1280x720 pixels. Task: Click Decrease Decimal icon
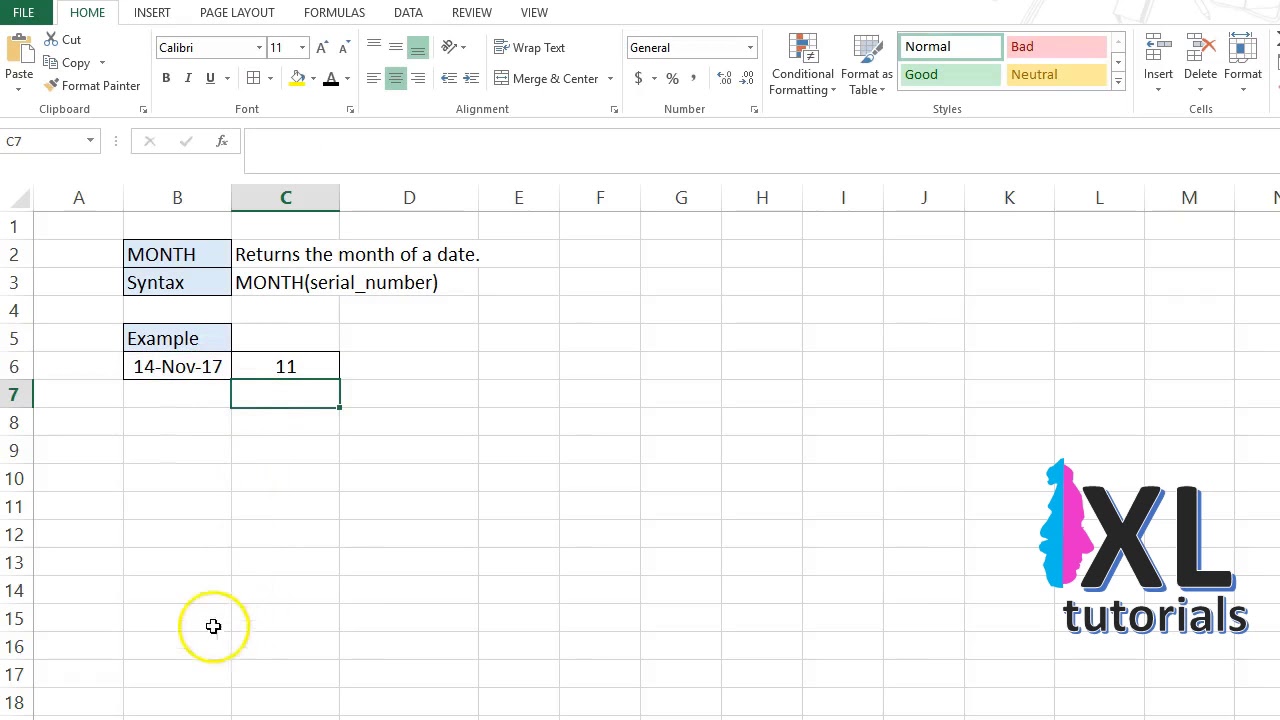[748, 78]
